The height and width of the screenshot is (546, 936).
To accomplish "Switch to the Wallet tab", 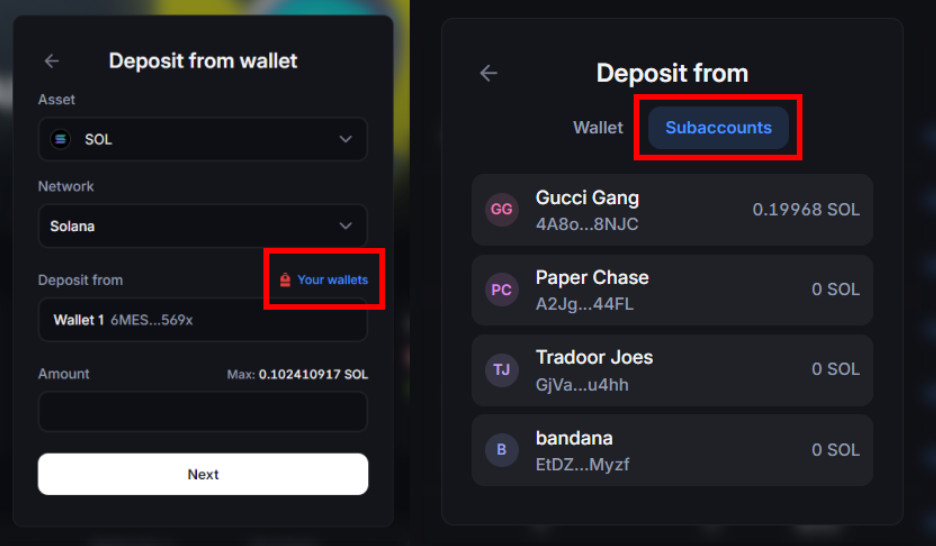I will pyautogui.click(x=598, y=128).
